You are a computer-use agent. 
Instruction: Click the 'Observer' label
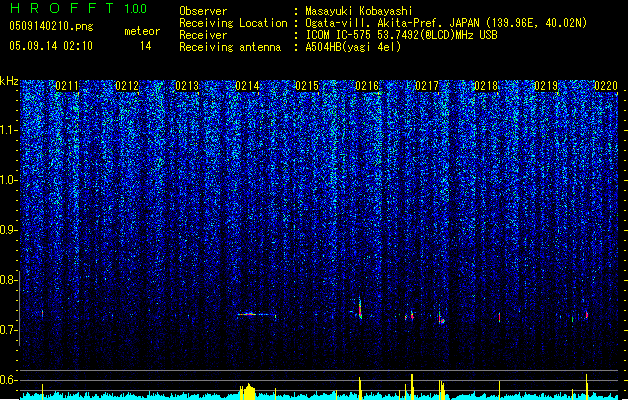203,11
